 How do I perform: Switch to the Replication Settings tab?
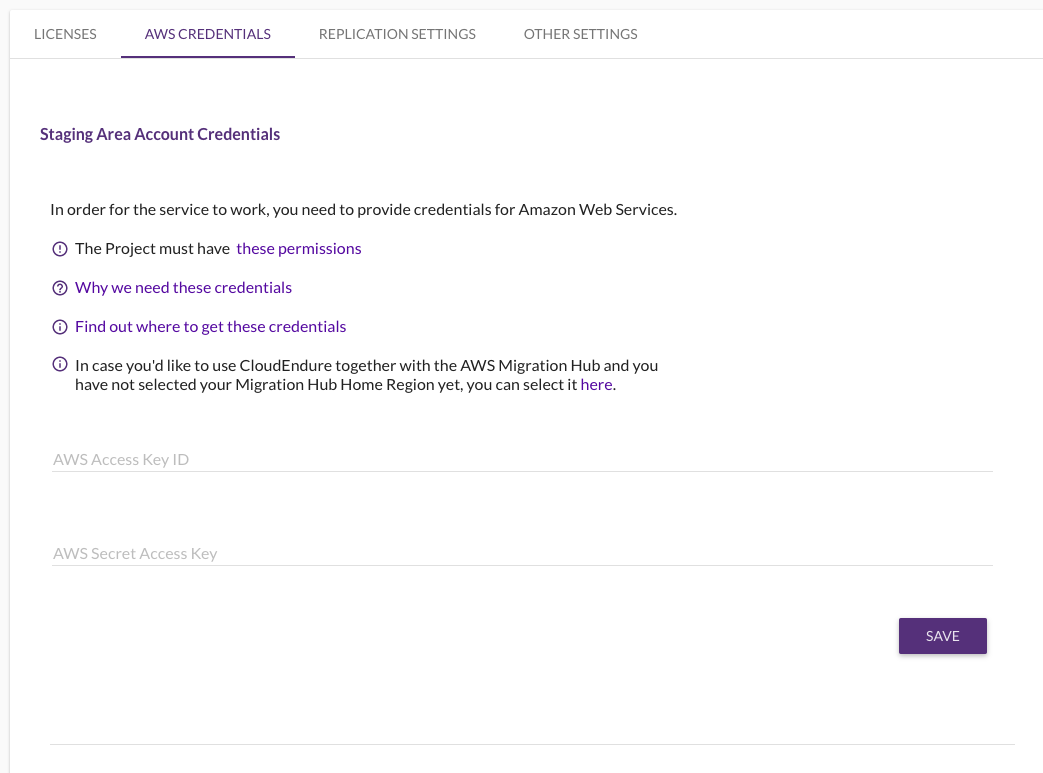tap(397, 34)
